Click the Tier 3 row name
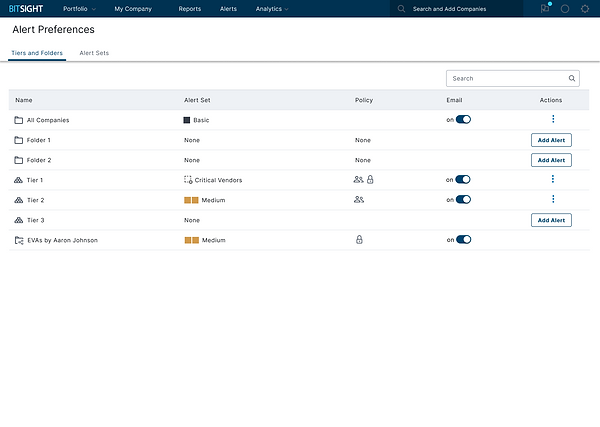Screen dimensions: 600x427 36,220
